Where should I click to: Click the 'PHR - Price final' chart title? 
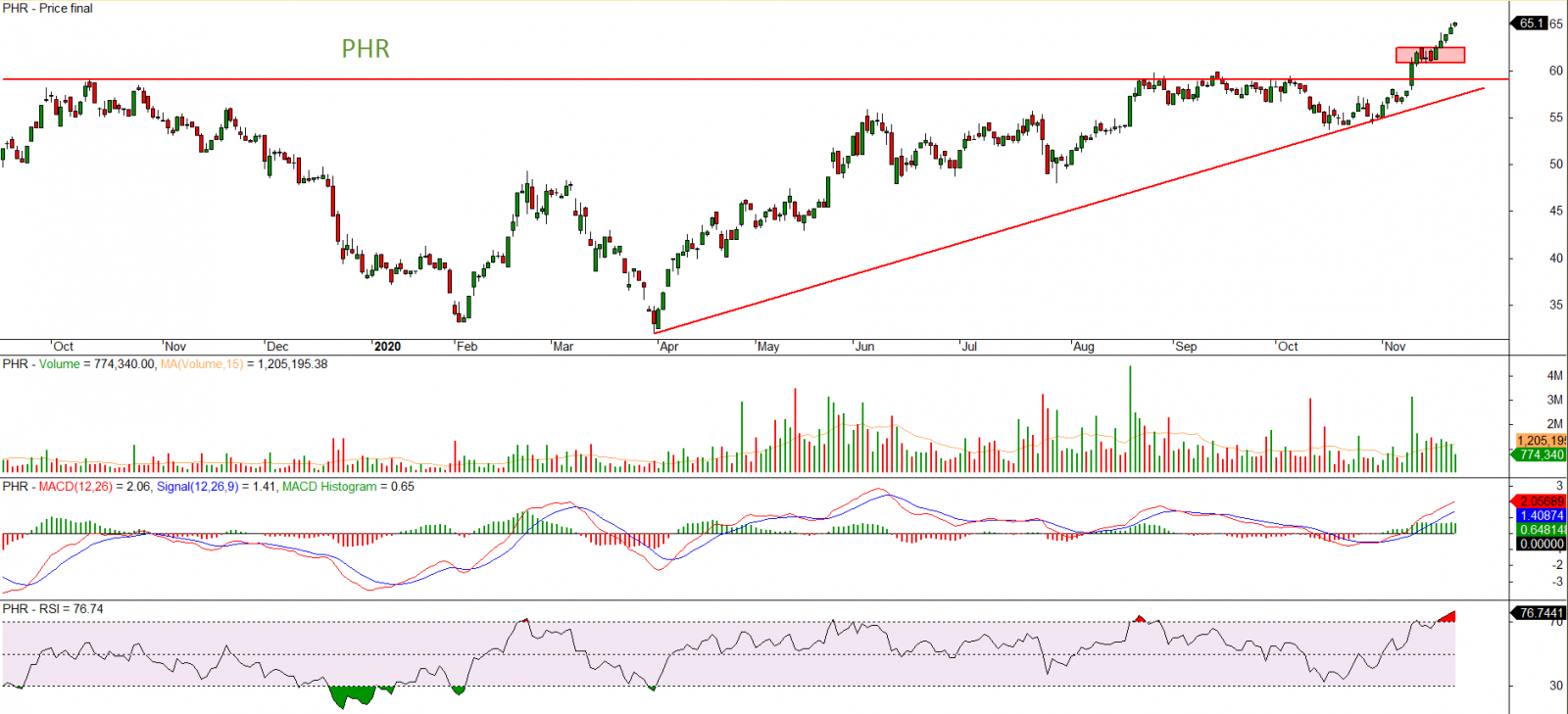click(x=47, y=8)
